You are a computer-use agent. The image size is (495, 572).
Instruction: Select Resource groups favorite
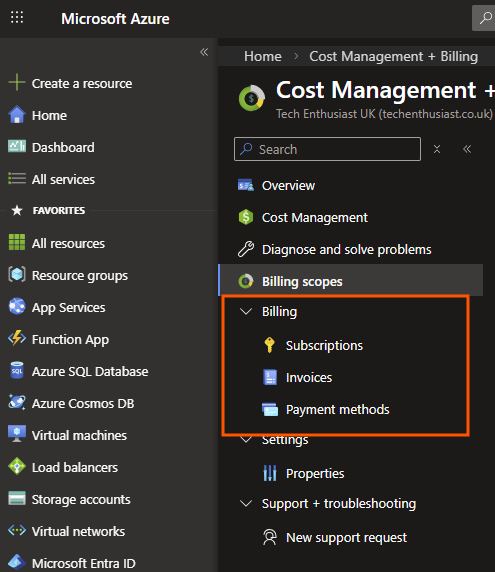coord(80,276)
